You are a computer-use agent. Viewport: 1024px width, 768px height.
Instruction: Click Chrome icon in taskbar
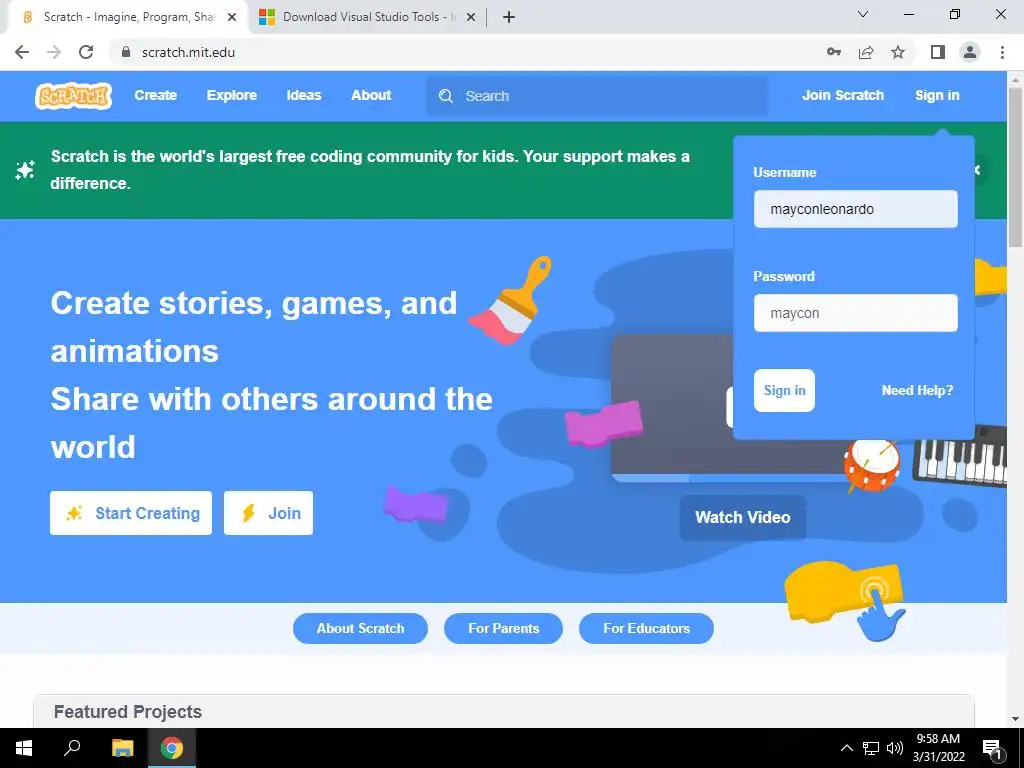point(172,748)
